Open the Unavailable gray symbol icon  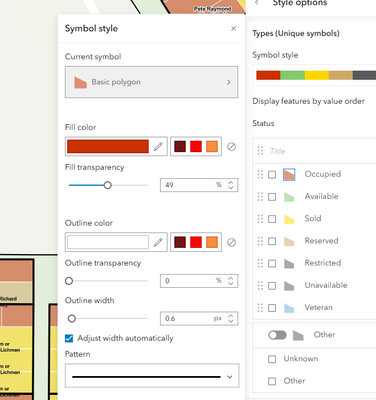coord(289,286)
